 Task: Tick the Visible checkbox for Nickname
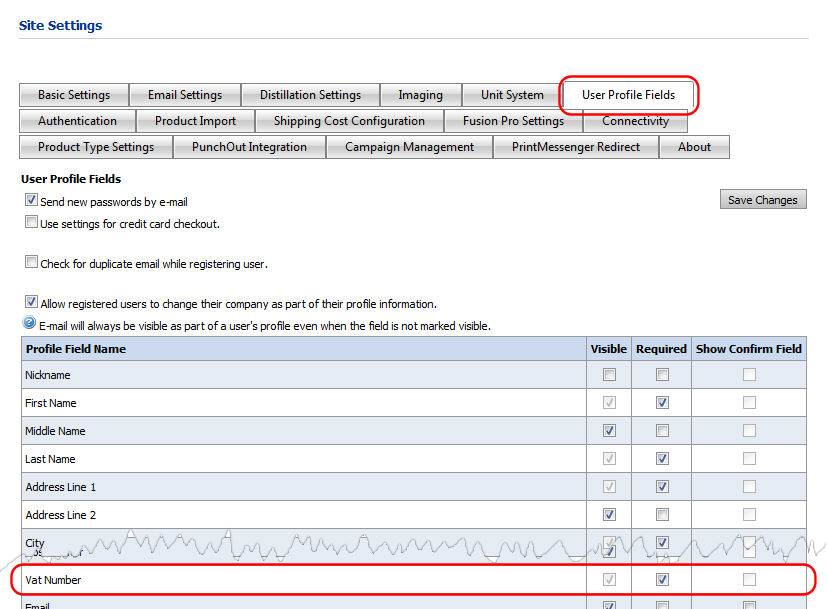(609, 375)
